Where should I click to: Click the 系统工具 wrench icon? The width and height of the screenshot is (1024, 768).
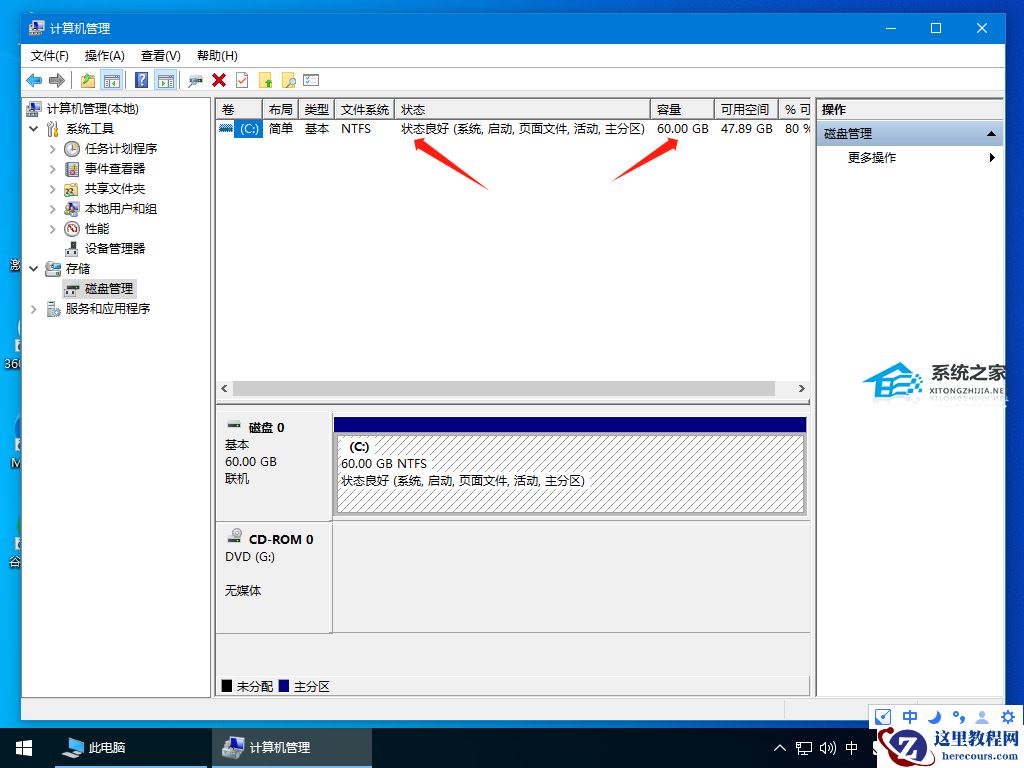point(53,129)
